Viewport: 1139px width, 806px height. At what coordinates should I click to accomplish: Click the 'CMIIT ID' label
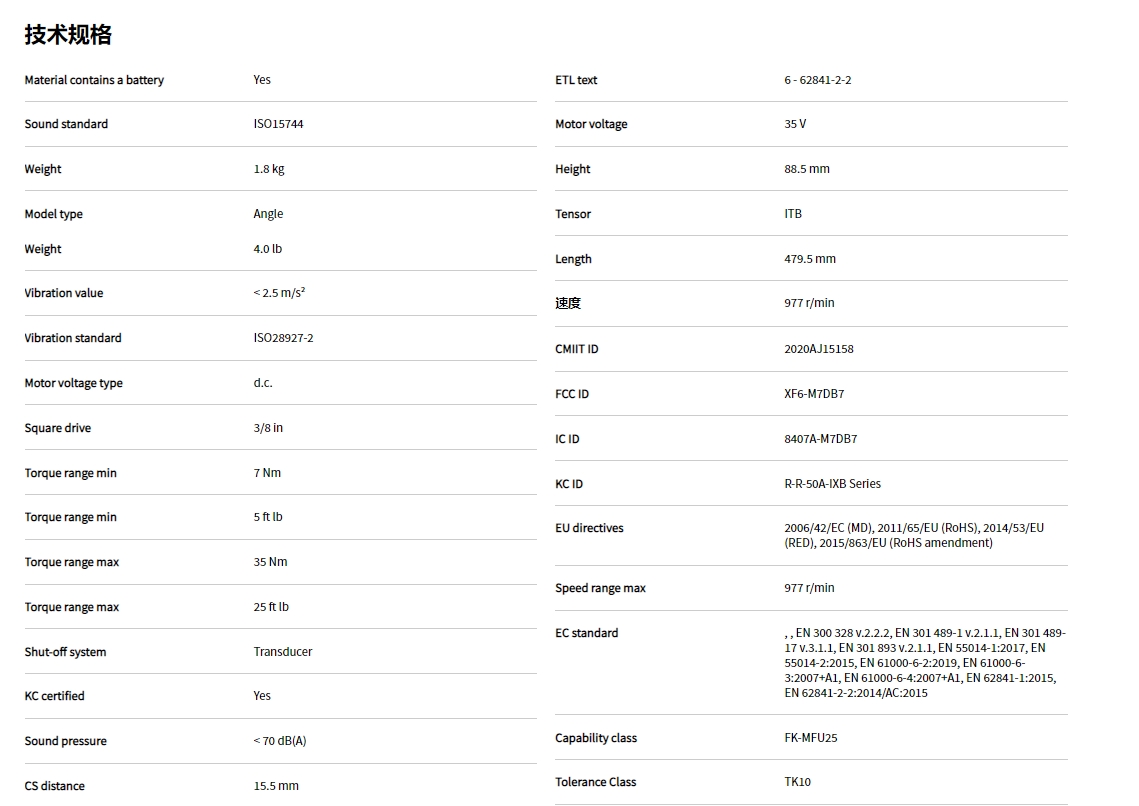[x=577, y=349]
